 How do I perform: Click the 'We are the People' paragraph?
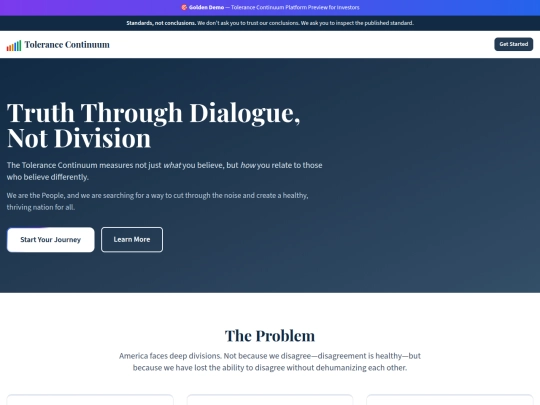tap(157, 201)
